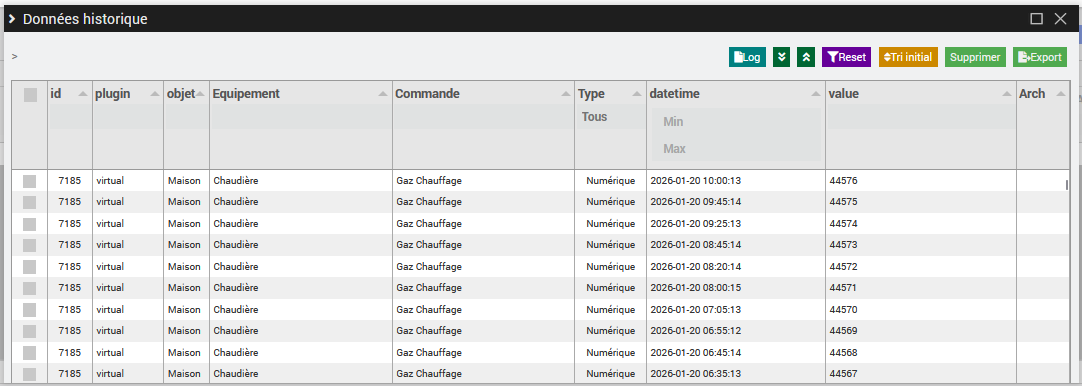This screenshot has width=1082, height=386.
Task: Click Gaz Chauffage in the 44576 row
Action: [x=429, y=181]
